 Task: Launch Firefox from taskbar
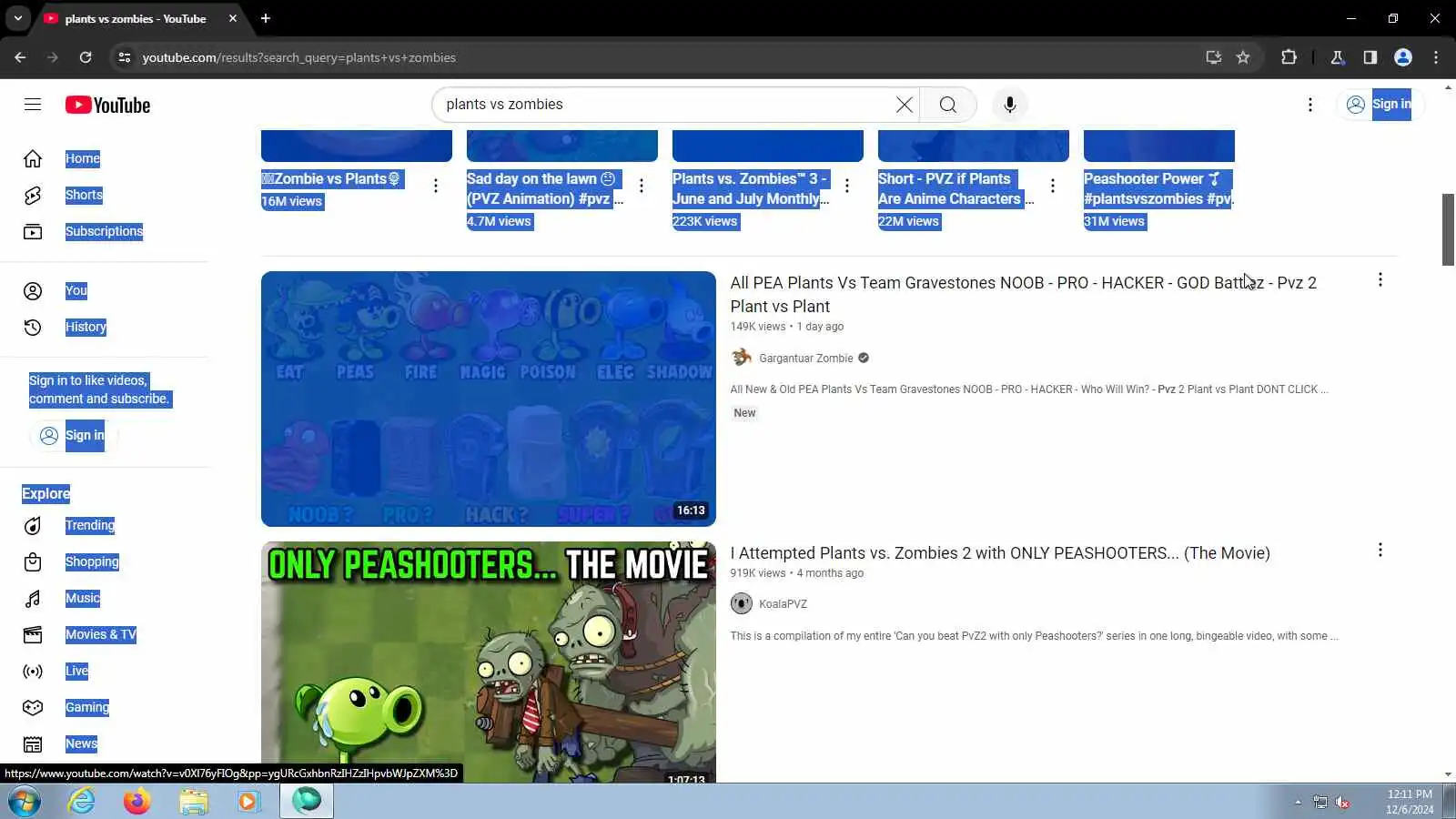click(x=137, y=801)
